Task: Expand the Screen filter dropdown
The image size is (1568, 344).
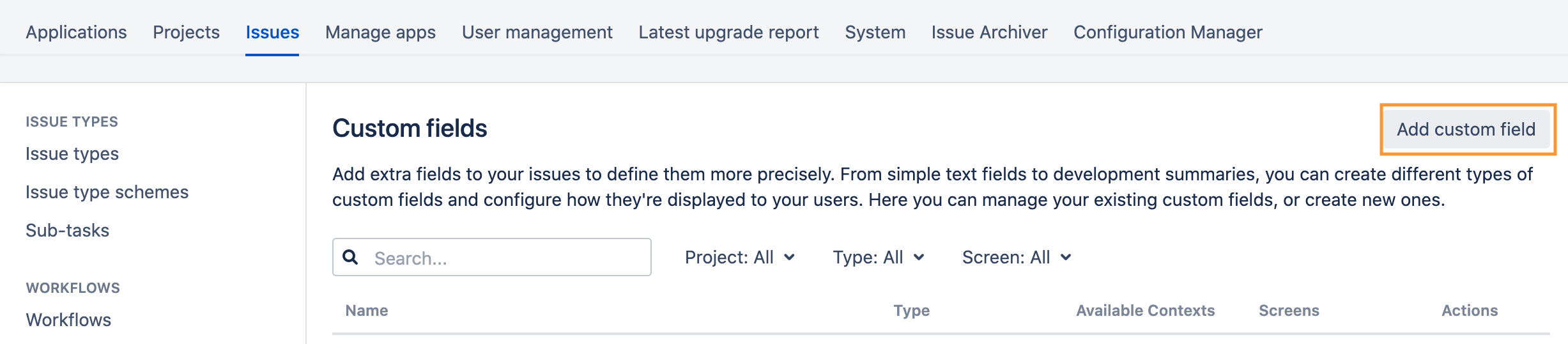Action: point(1016,257)
